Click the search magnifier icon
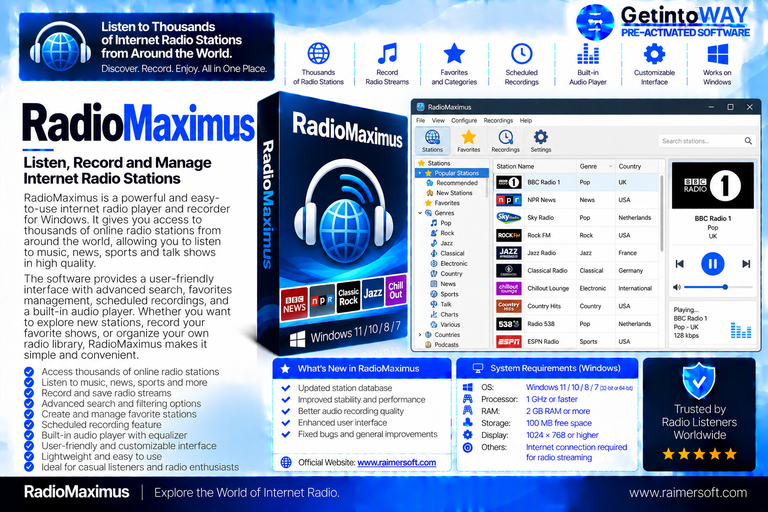Screen dimensions: 768x512 coord(748,141)
